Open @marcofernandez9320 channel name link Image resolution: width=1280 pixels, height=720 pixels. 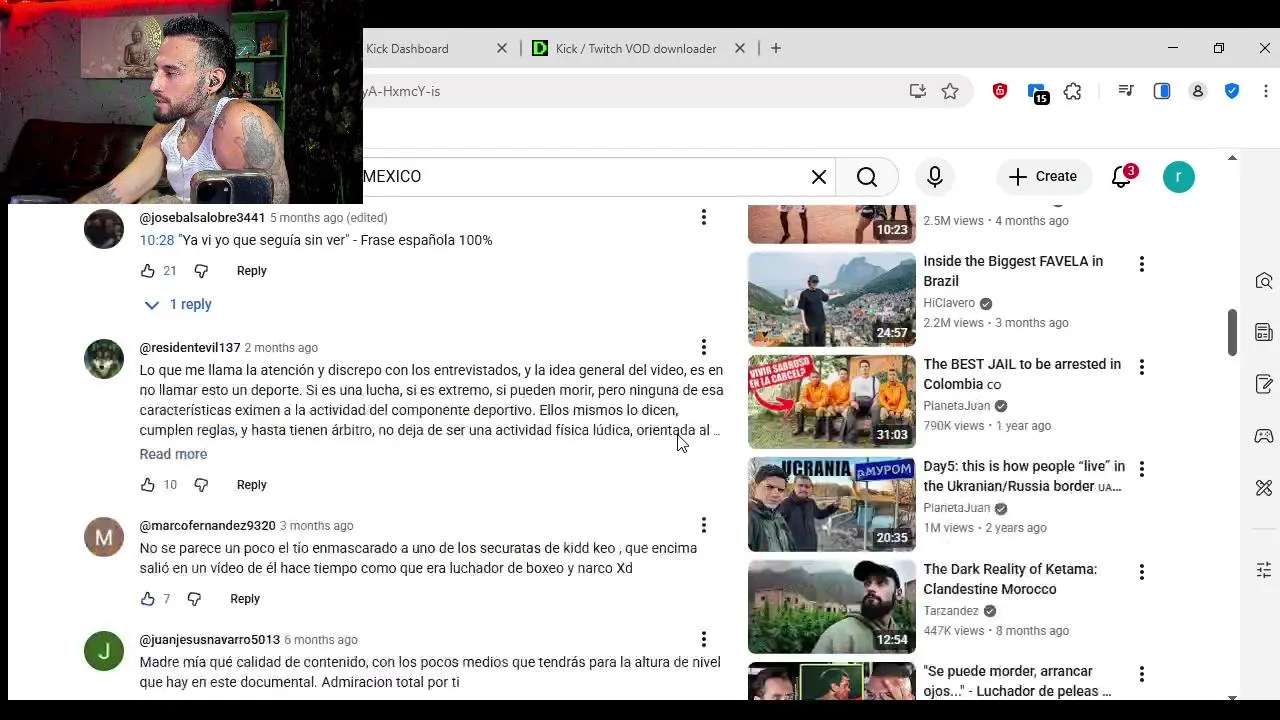click(207, 526)
